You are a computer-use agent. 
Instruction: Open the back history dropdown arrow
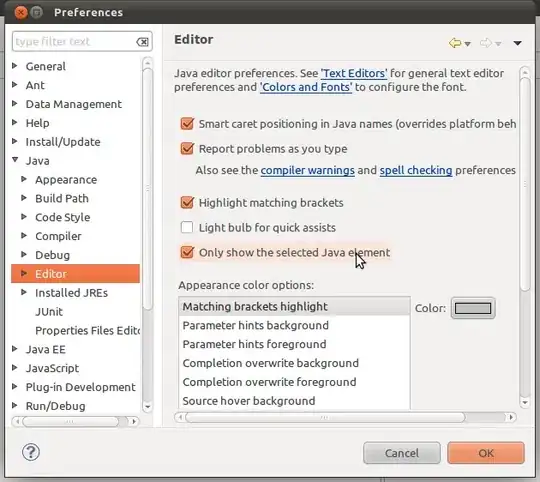(x=467, y=44)
